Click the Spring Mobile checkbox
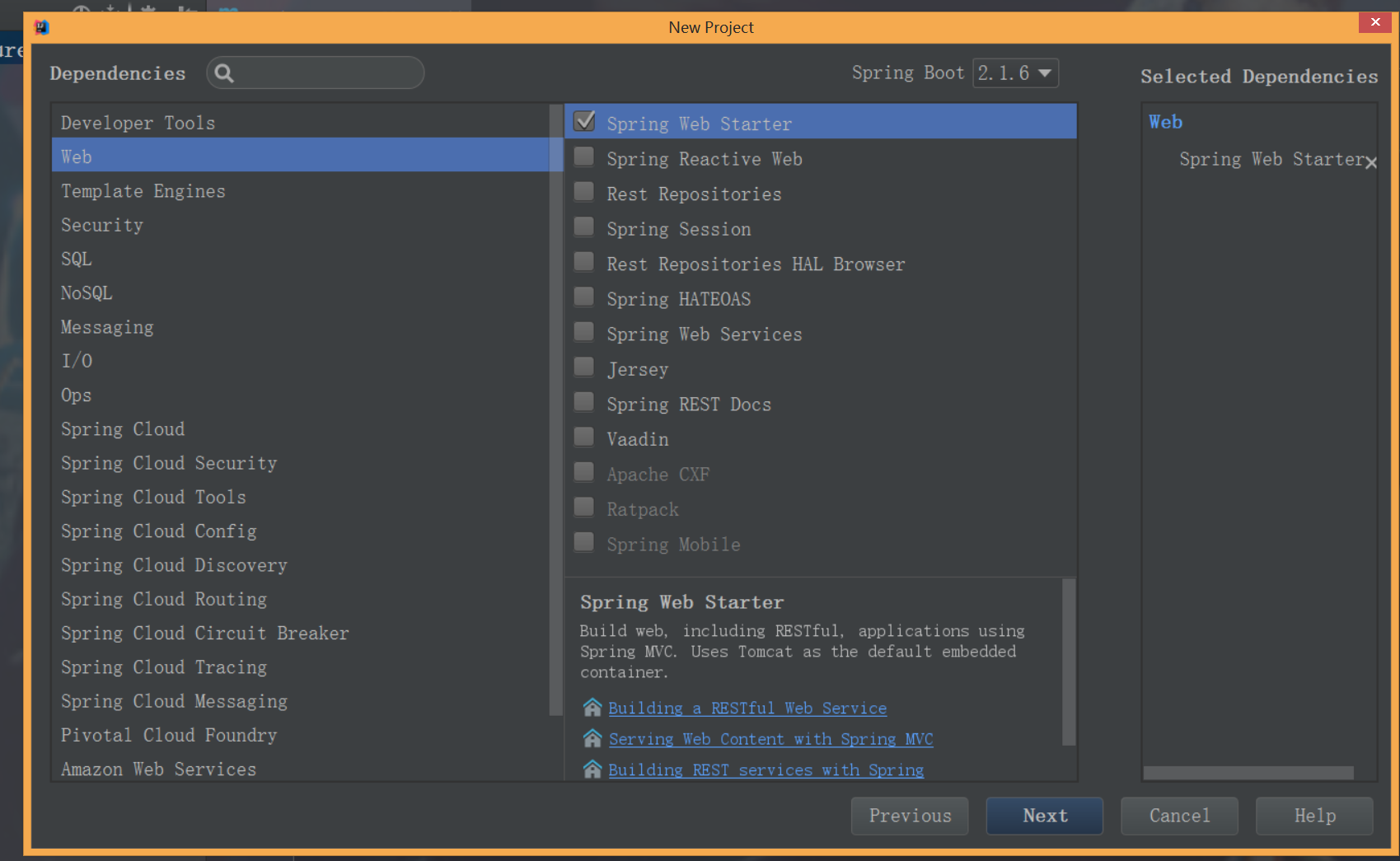The height and width of the screenshot is (861, 1400). (x=584, y=542)
